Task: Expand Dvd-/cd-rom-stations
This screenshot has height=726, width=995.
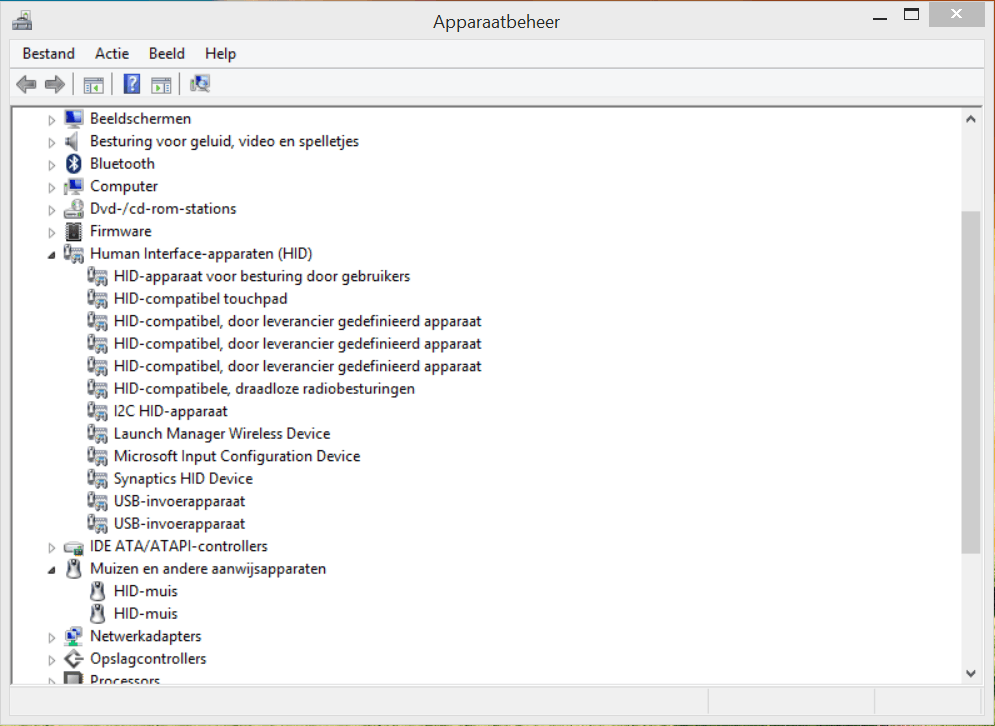Action: pyautogui.click(x=52, y=209)
